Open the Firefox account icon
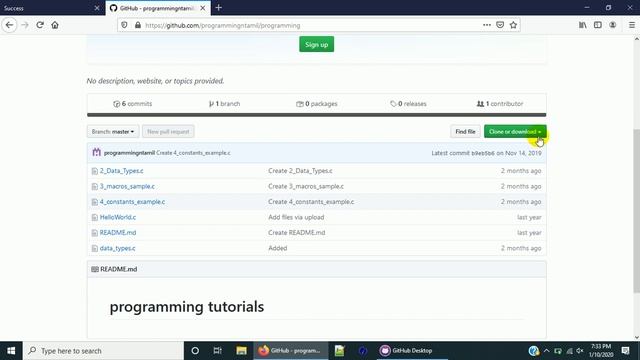Image resolution: width=640 pixels, height=360 pixels. pos(613,25)
